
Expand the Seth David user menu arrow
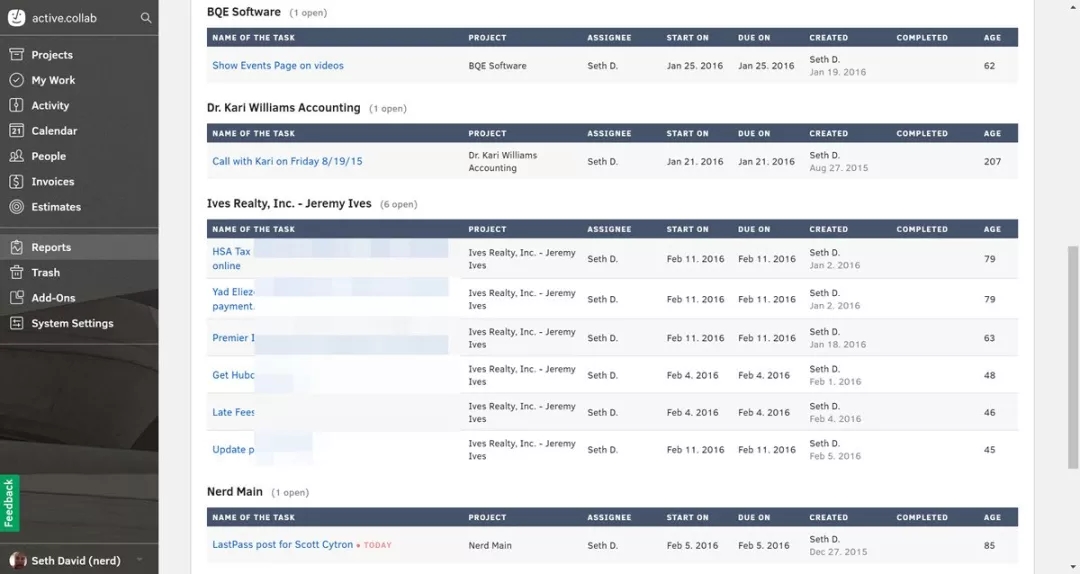140,560
